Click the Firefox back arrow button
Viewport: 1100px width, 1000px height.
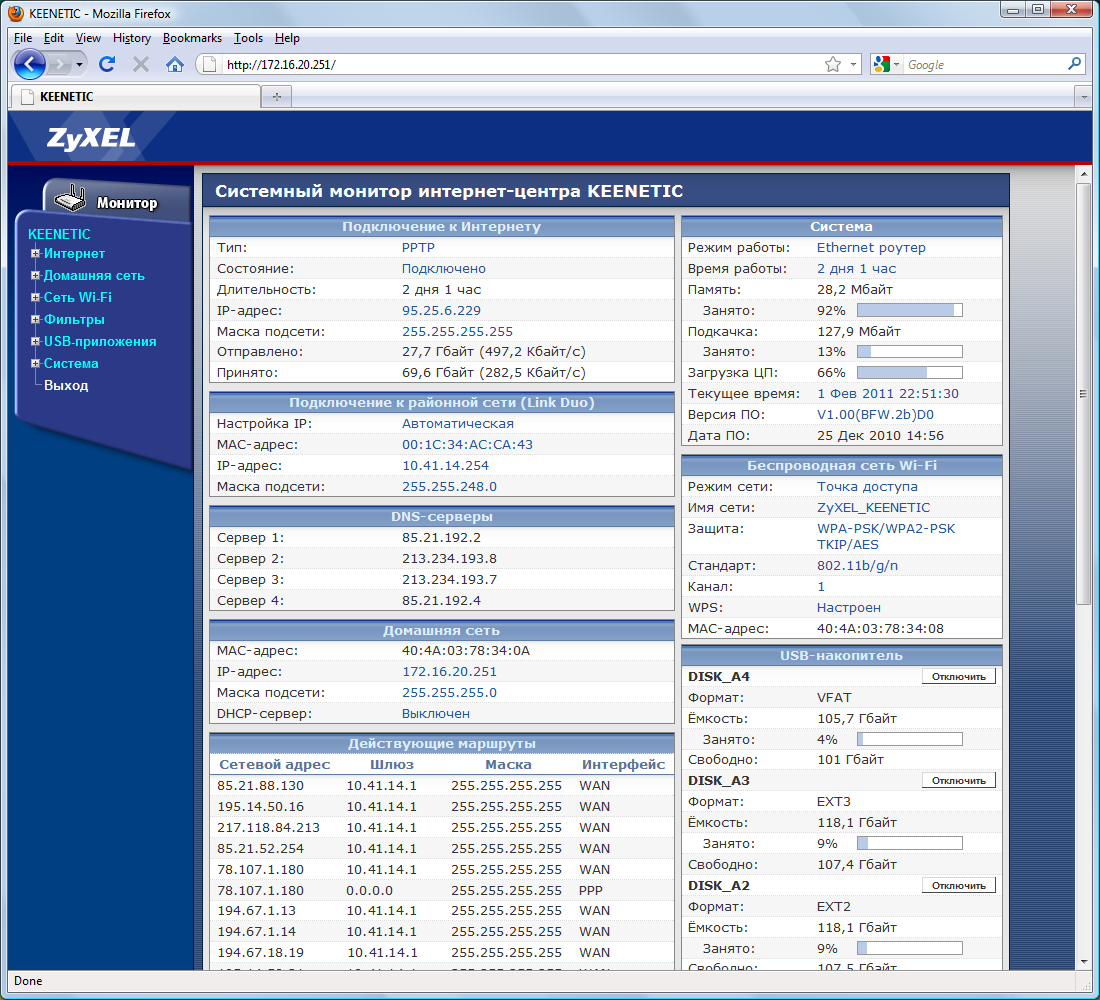(30, 64)
